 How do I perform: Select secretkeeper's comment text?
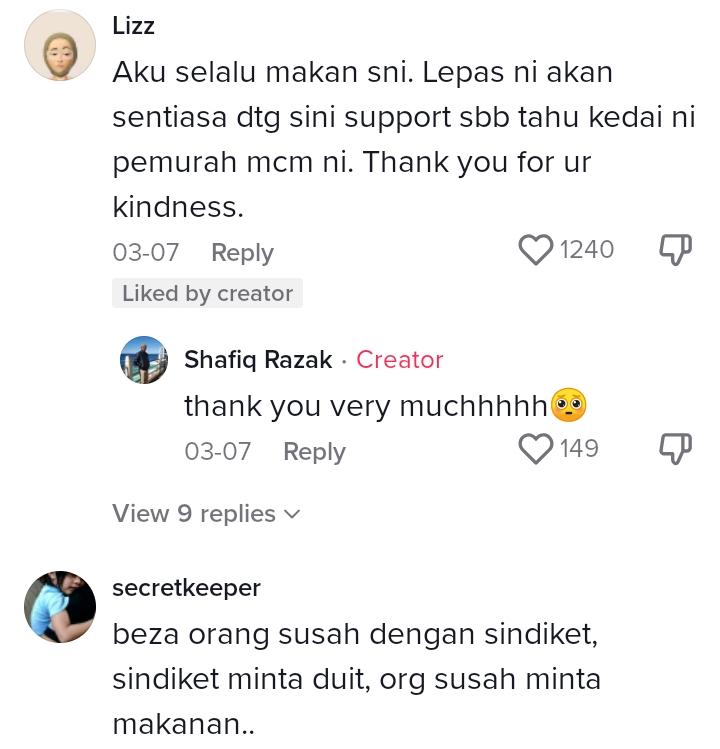[355, 679]
